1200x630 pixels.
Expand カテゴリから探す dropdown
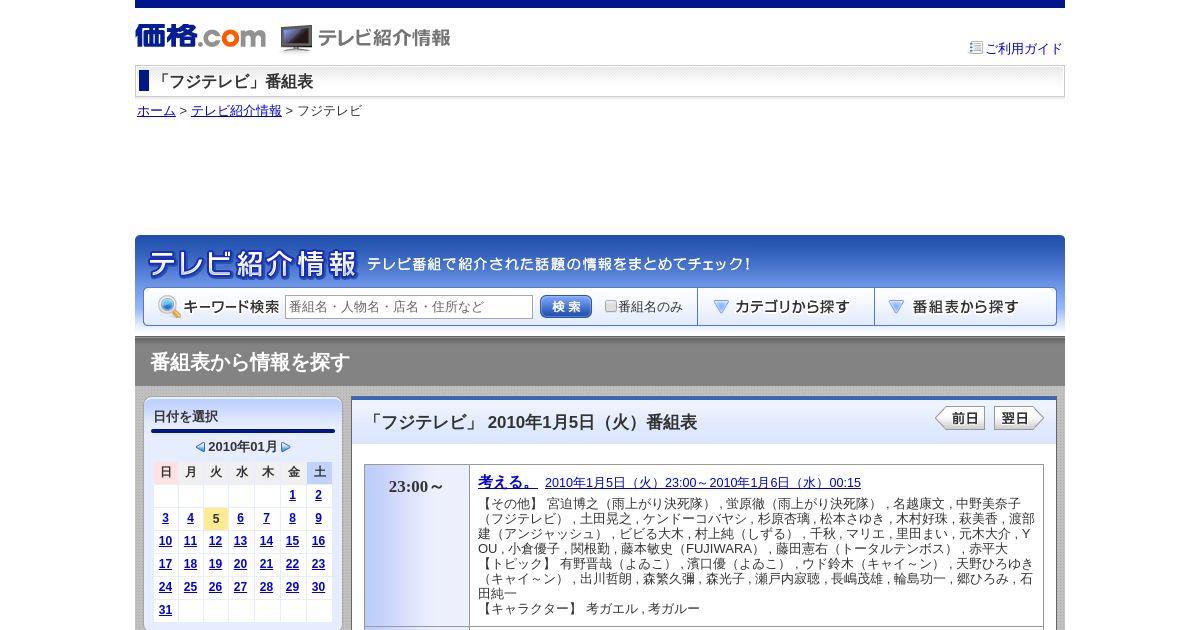[x=786, y=307]
